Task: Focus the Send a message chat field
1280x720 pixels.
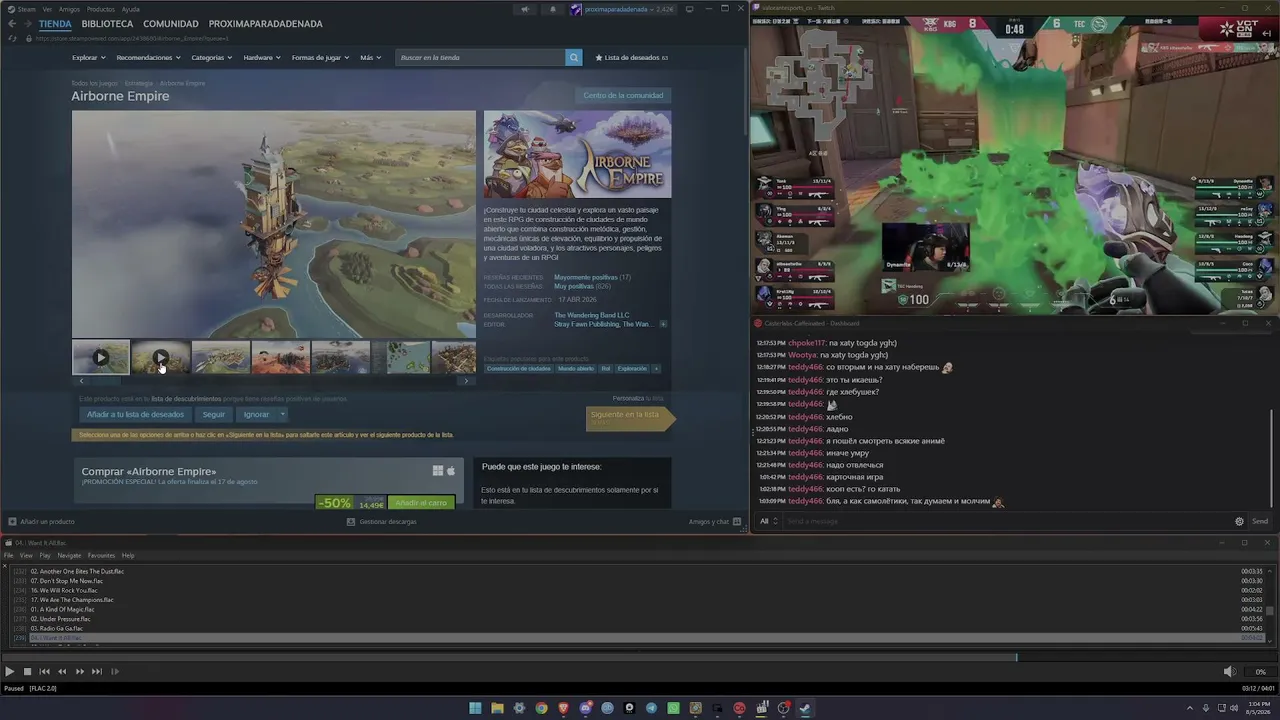Action: [x=1005, y=521]
